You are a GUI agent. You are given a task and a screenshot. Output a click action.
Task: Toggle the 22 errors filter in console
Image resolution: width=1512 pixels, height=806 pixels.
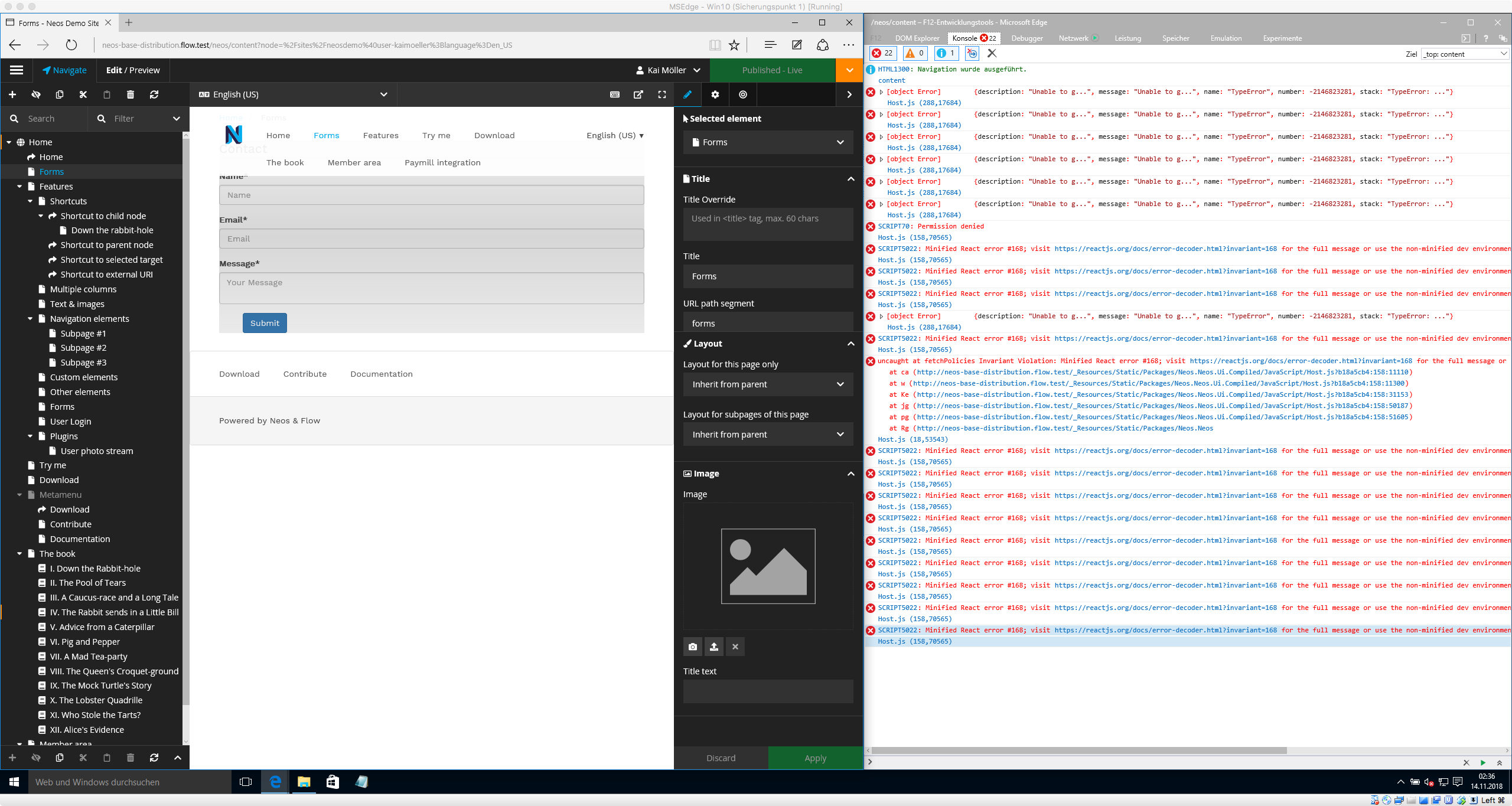point(882,53)
